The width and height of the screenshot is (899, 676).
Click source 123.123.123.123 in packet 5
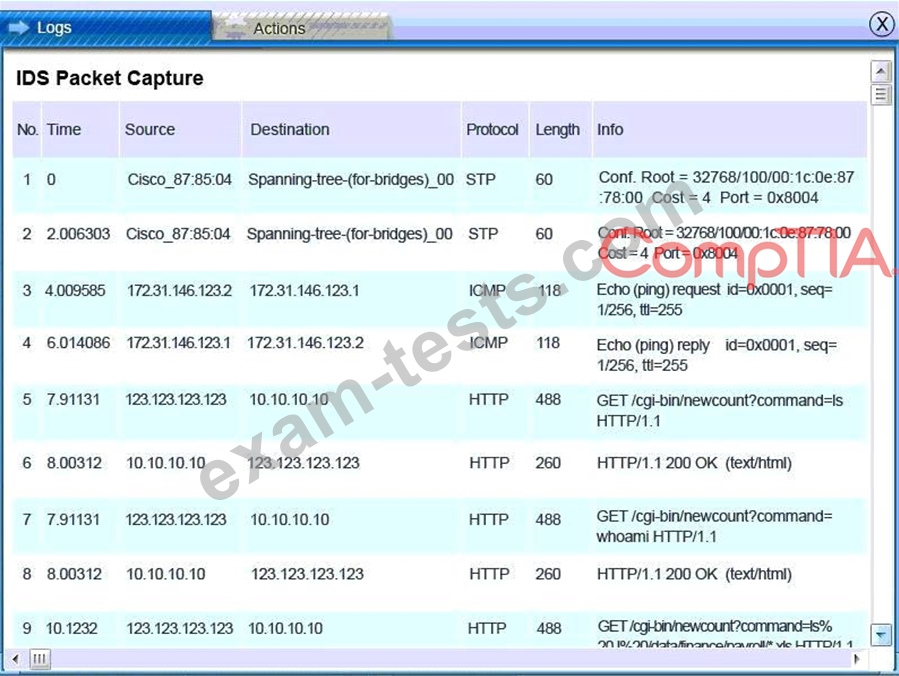coord(176,400)
